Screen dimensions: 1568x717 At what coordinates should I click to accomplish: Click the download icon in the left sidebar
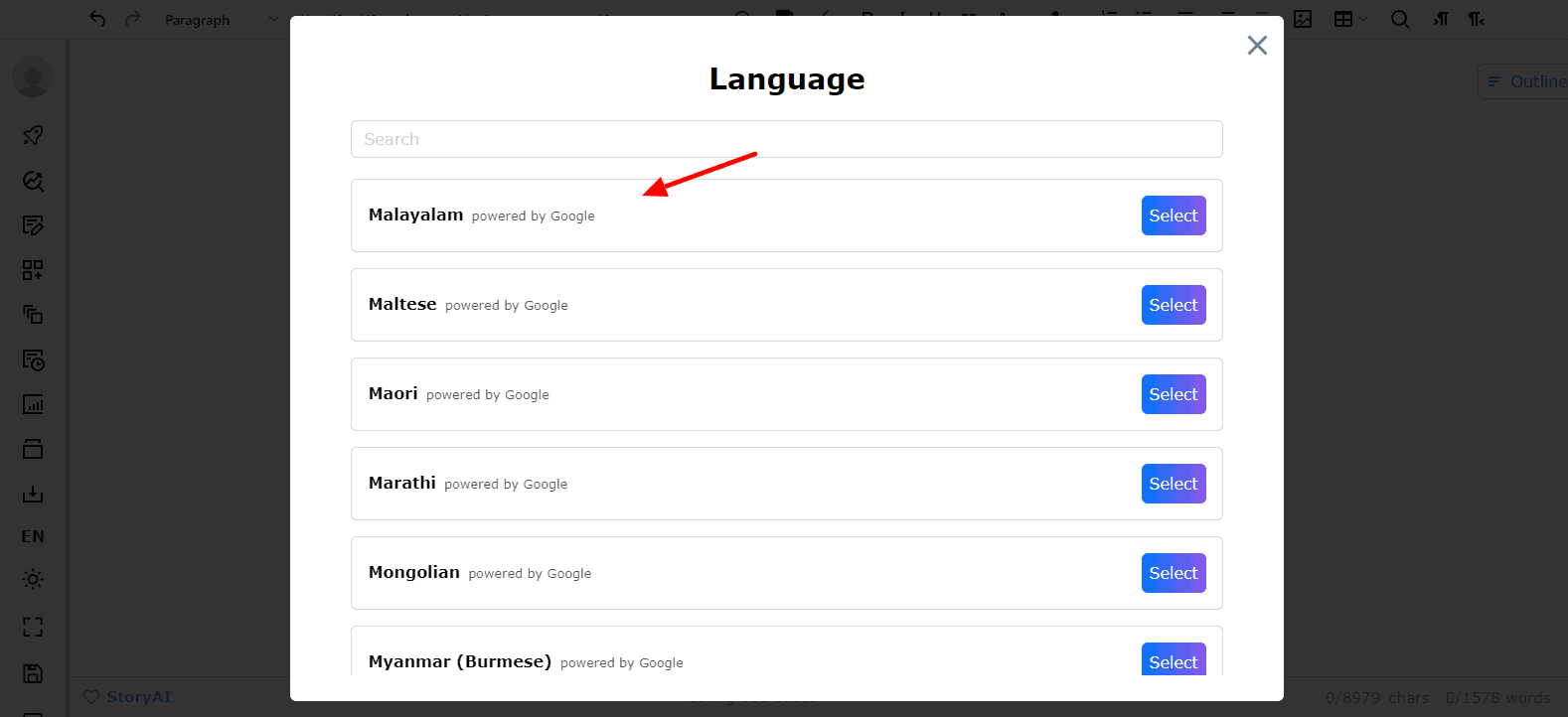coord(33,494)
